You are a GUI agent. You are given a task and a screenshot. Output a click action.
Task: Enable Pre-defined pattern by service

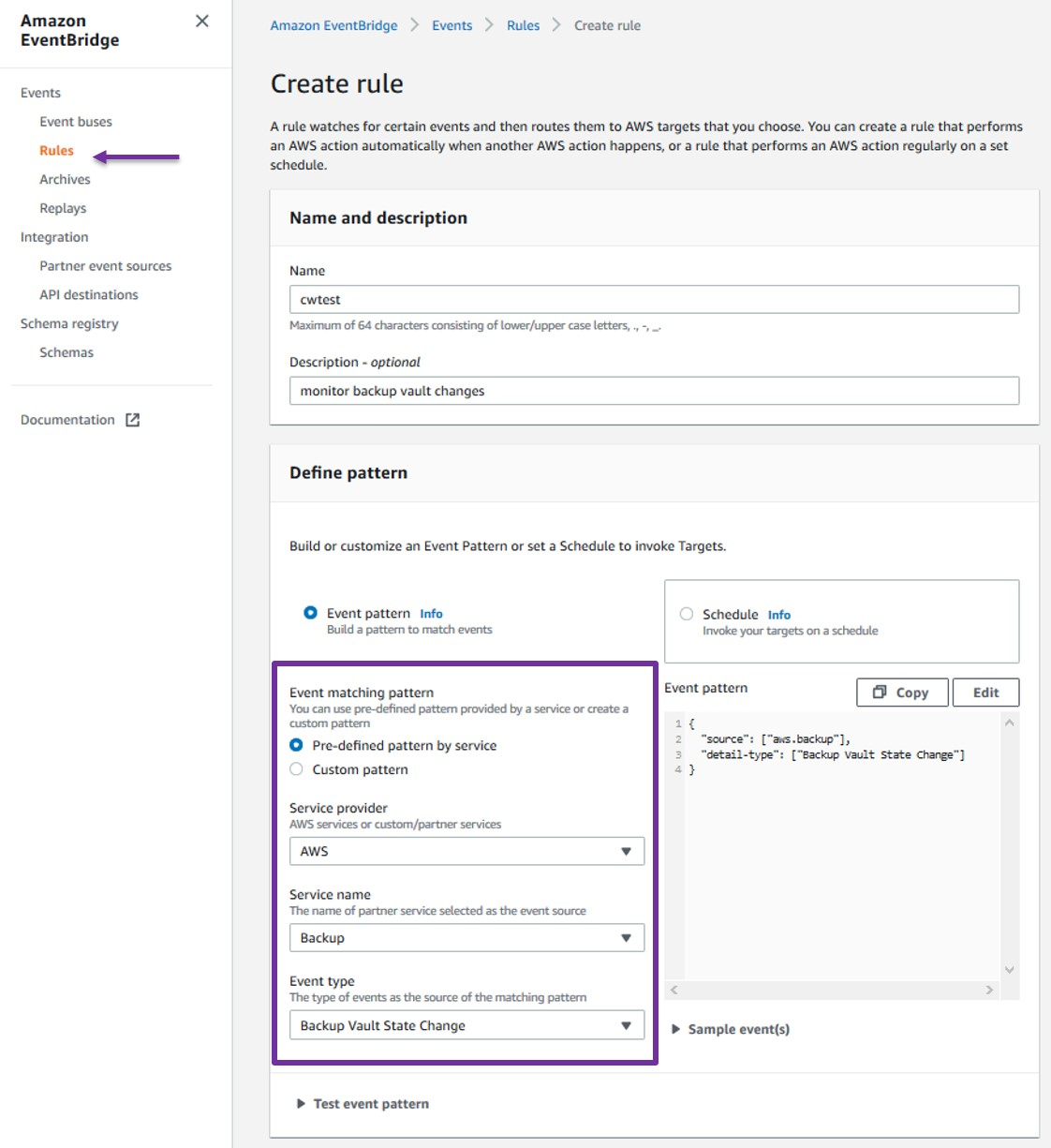[x=296, y=745]
